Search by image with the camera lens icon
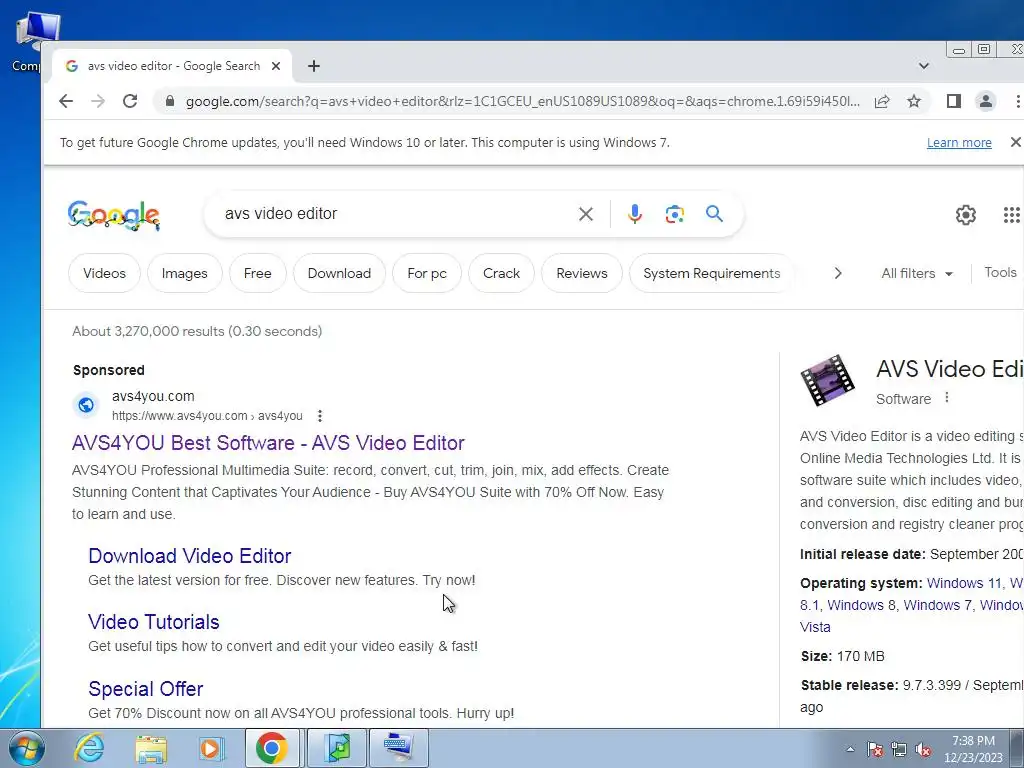1024x768 pixels. click(675, 214)
